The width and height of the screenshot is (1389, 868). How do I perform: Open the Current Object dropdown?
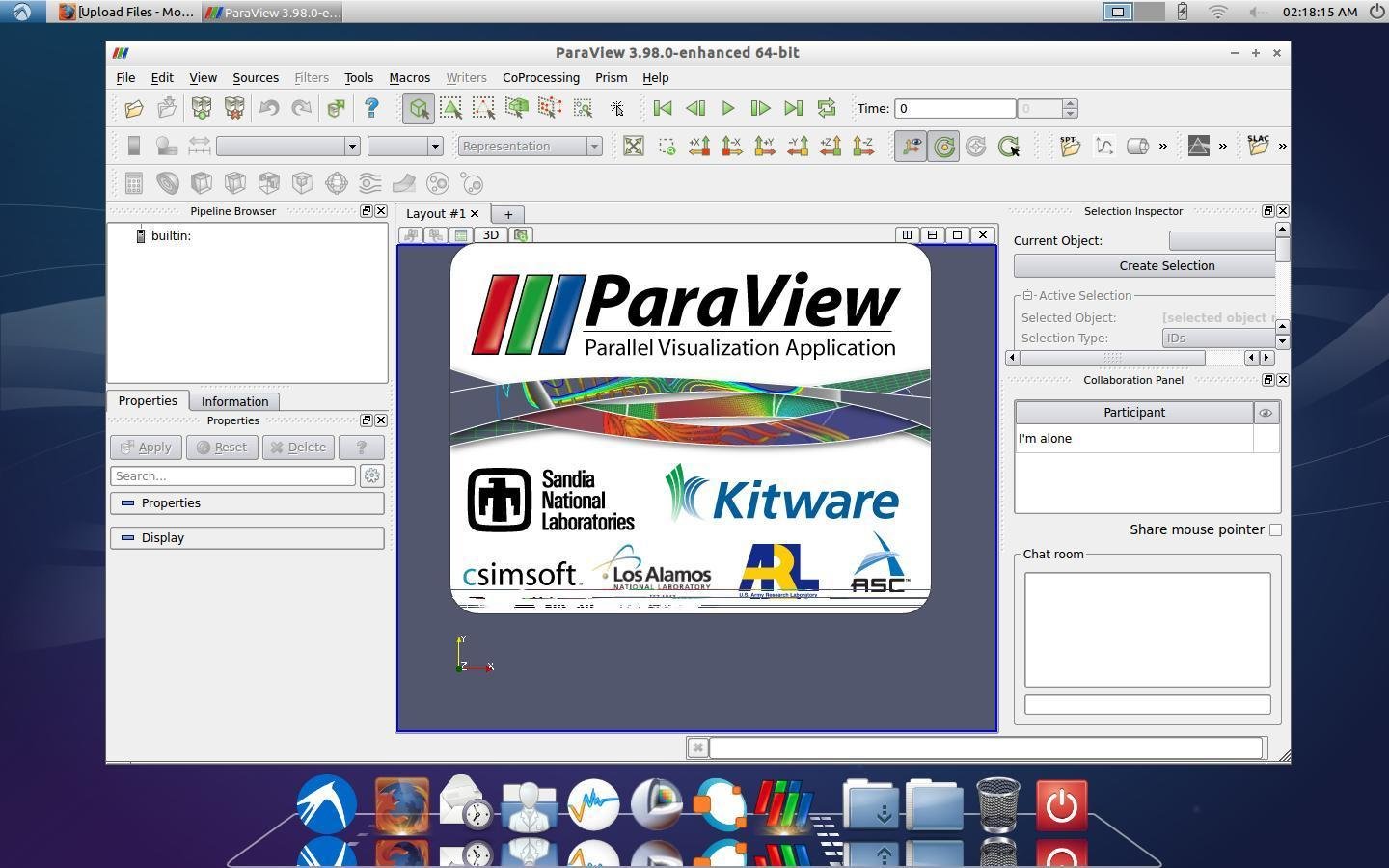coord(1221,240)
